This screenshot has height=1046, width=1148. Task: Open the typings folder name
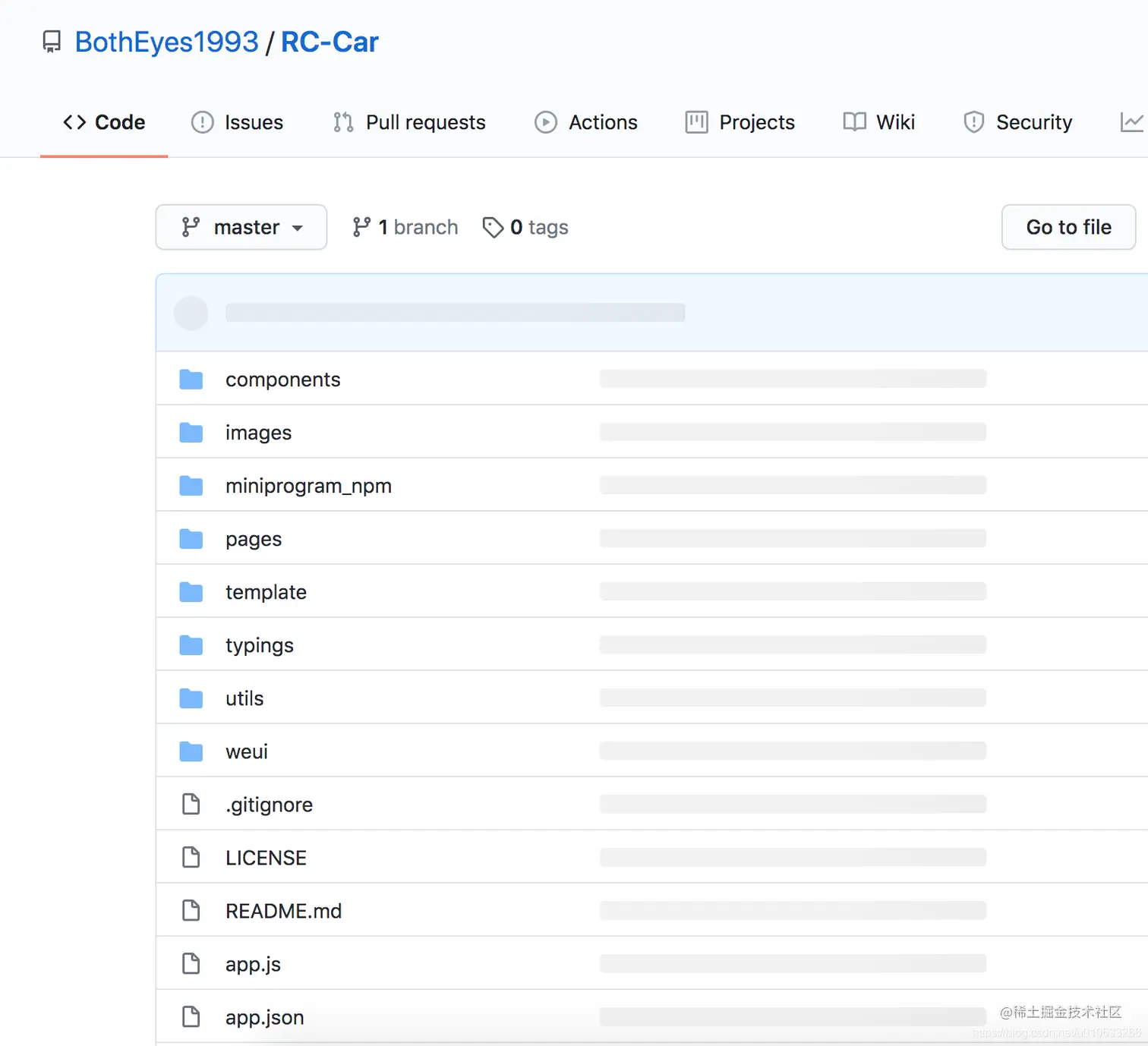(x=260, y=646)
